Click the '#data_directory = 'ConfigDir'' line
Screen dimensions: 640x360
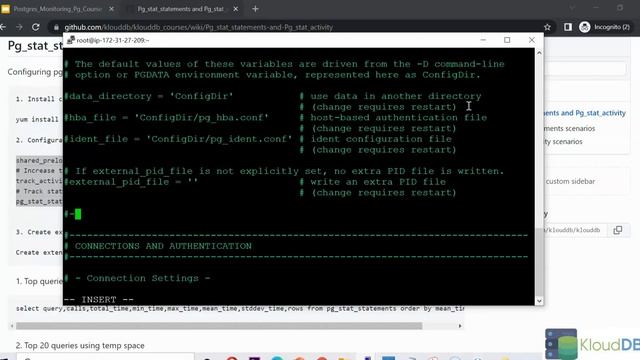149,96
